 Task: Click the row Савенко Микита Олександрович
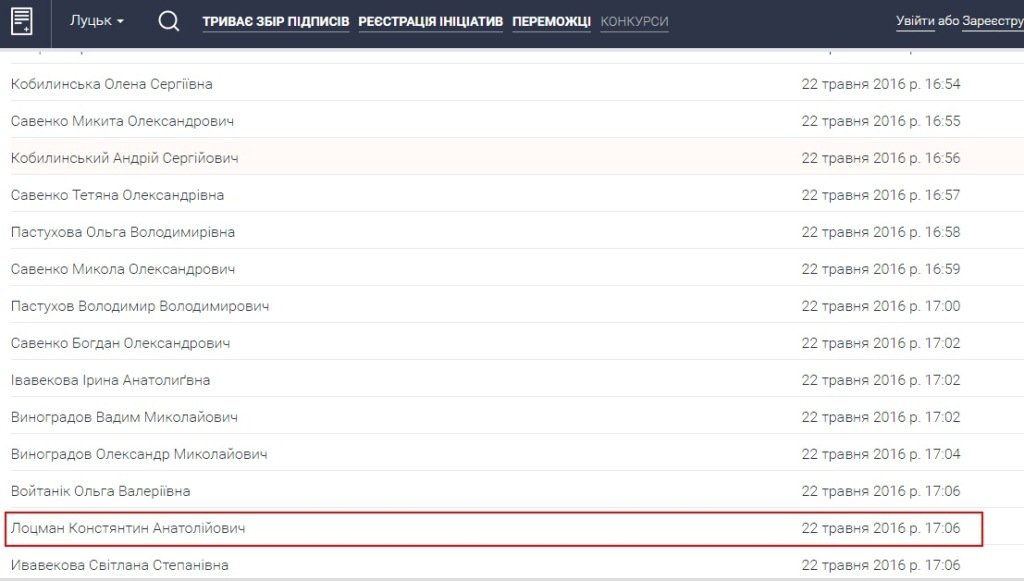point(122,121)
